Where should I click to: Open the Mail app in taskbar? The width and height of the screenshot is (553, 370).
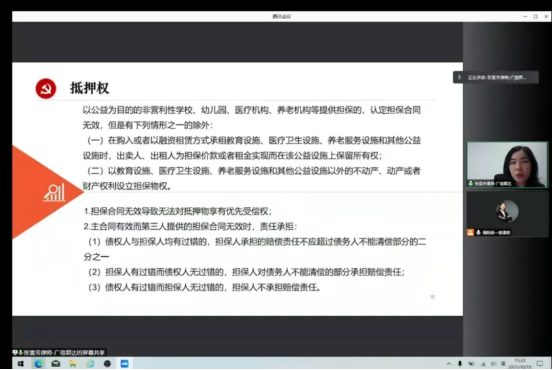tap(55, 364)
